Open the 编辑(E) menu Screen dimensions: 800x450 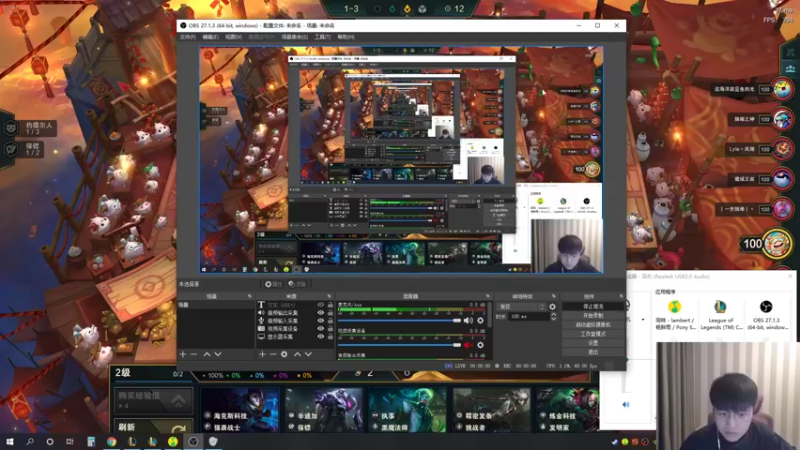coord(210,37)
